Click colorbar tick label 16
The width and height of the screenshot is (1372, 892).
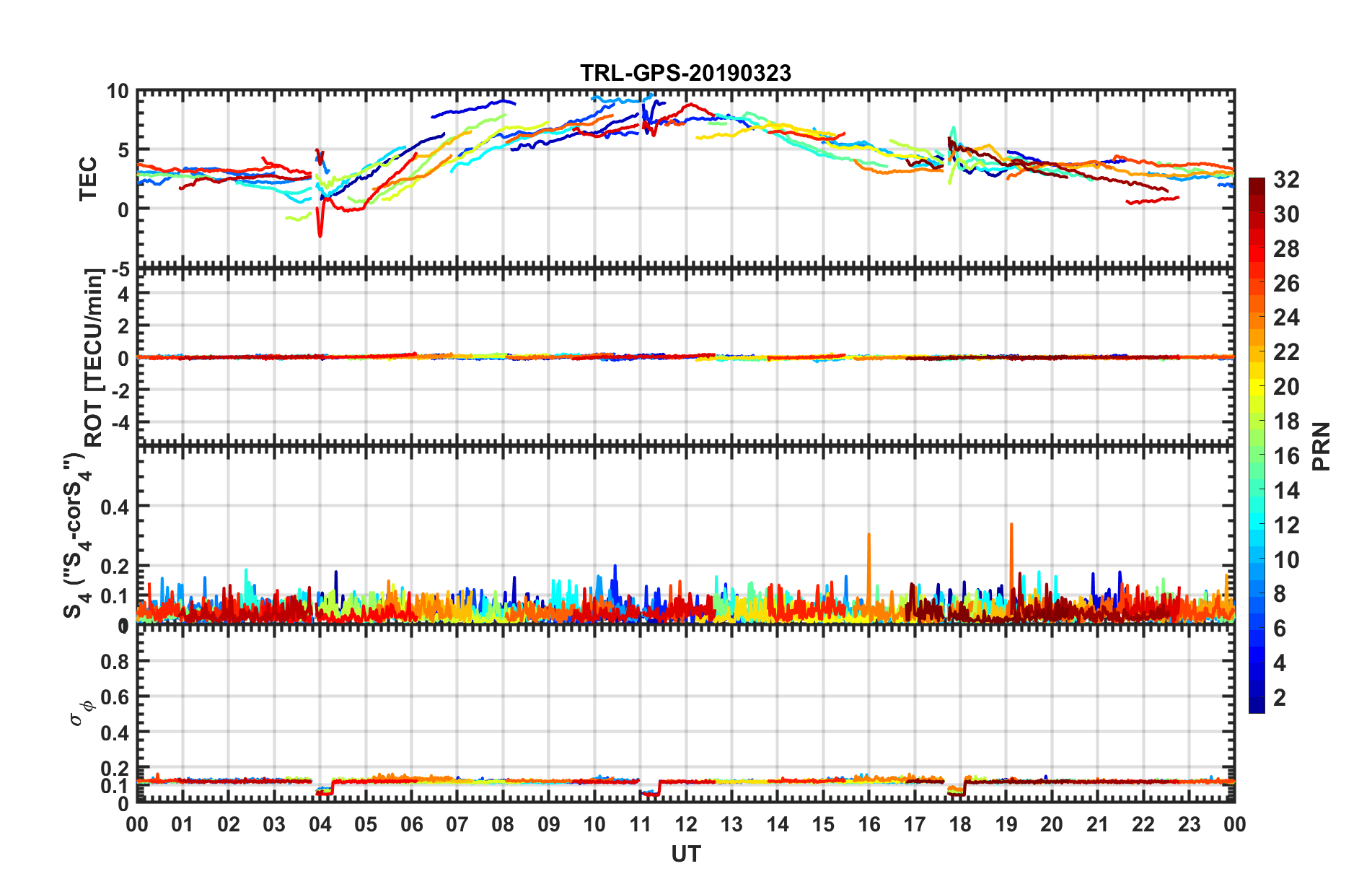[1286, 456]
